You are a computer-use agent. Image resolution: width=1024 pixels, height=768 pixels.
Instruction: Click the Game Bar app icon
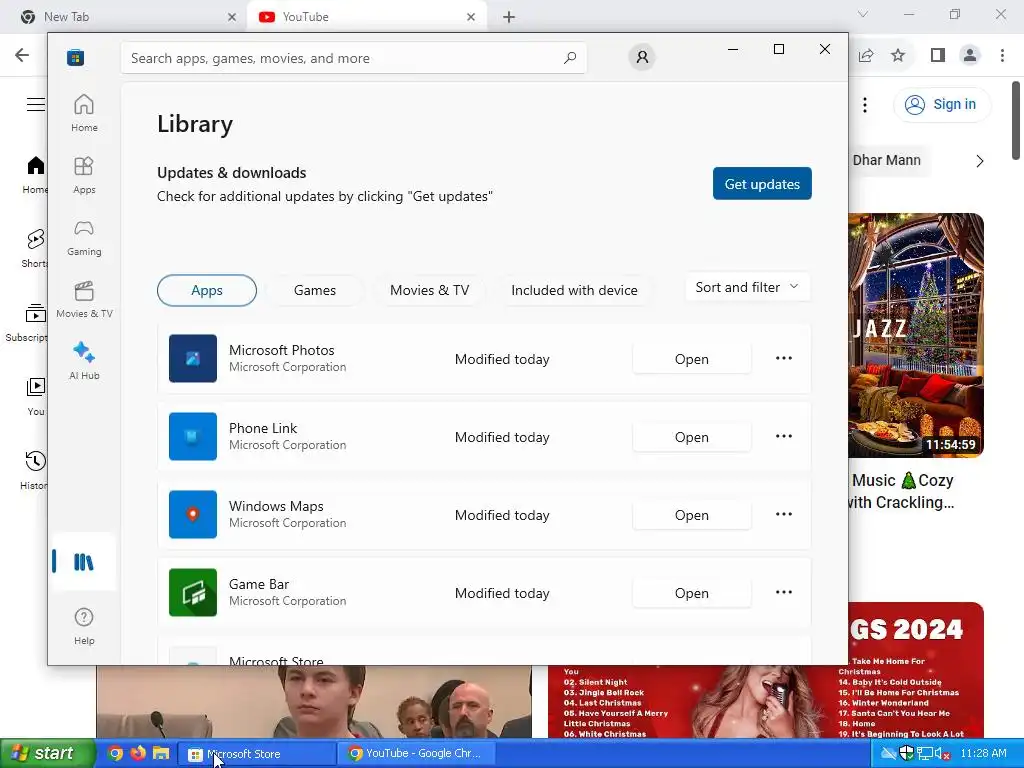(193, 592)
